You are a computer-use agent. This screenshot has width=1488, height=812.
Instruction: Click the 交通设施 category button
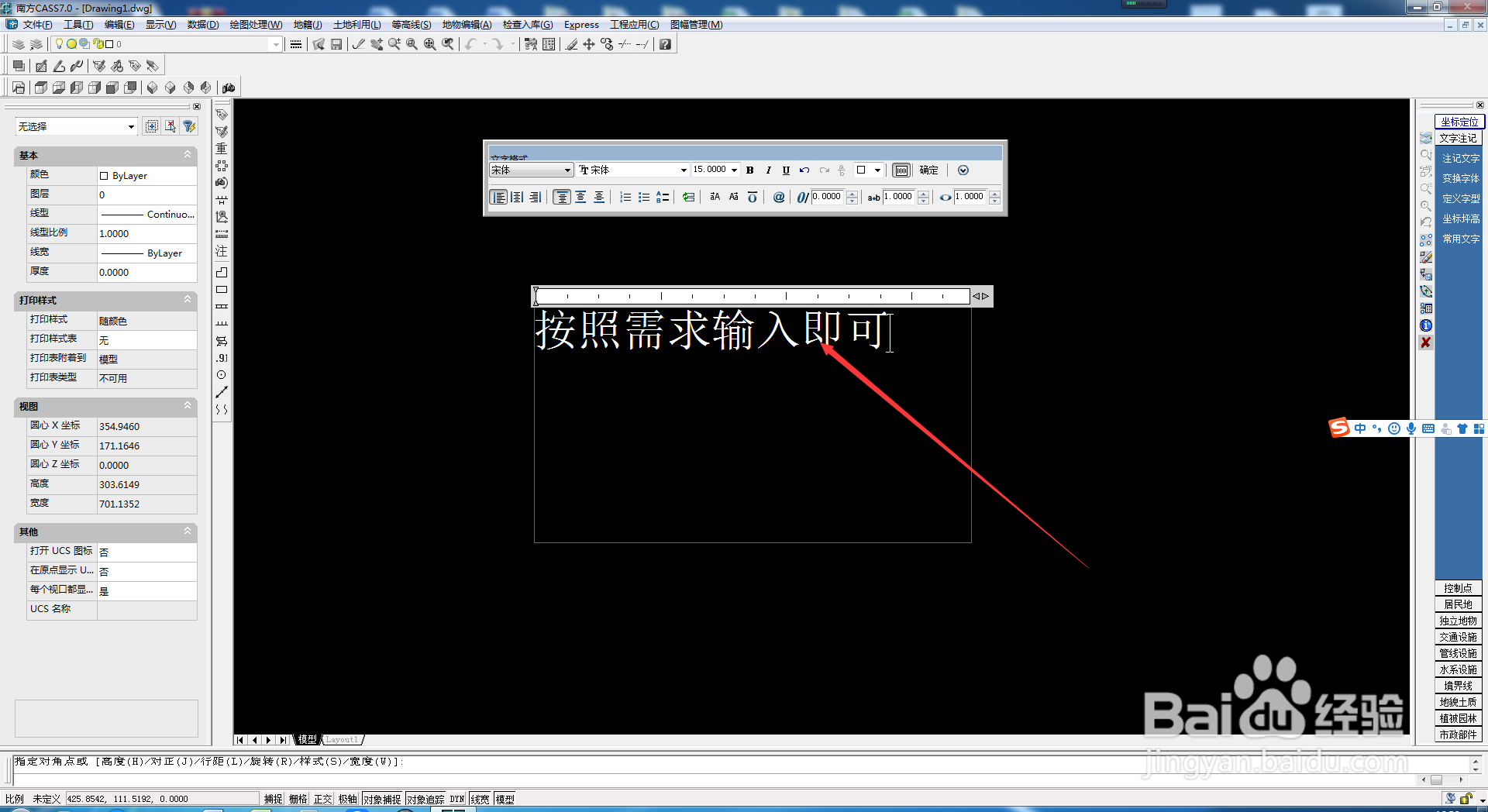point(1458,637)
